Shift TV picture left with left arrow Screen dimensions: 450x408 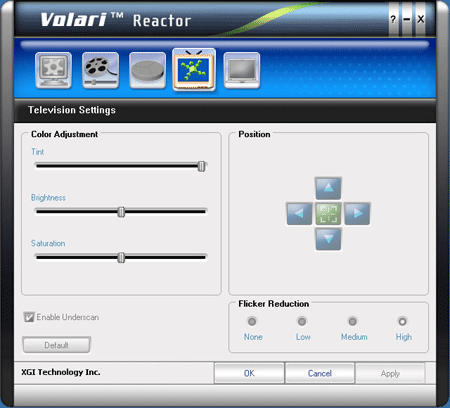click(299, 213)
